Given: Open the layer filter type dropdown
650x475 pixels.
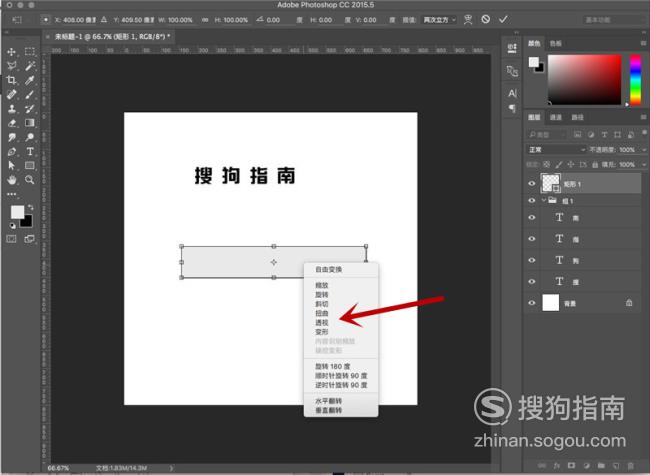Looking at the screenshot, I should (x=547, y=135).
